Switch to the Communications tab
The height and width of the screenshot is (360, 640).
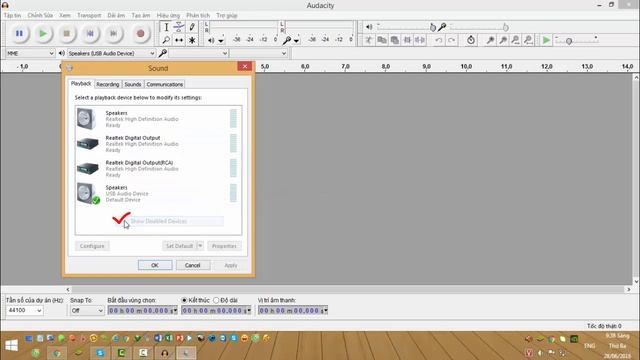[164, 84]
